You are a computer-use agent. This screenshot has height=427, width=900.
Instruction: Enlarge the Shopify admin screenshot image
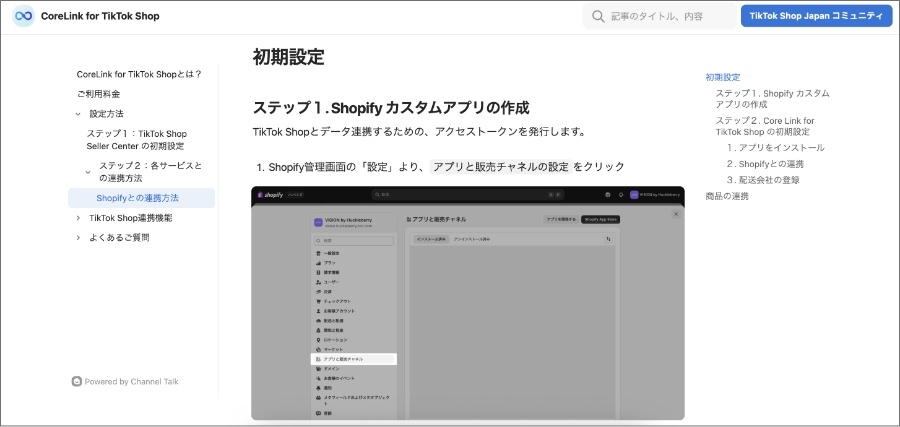coord(468,303)
